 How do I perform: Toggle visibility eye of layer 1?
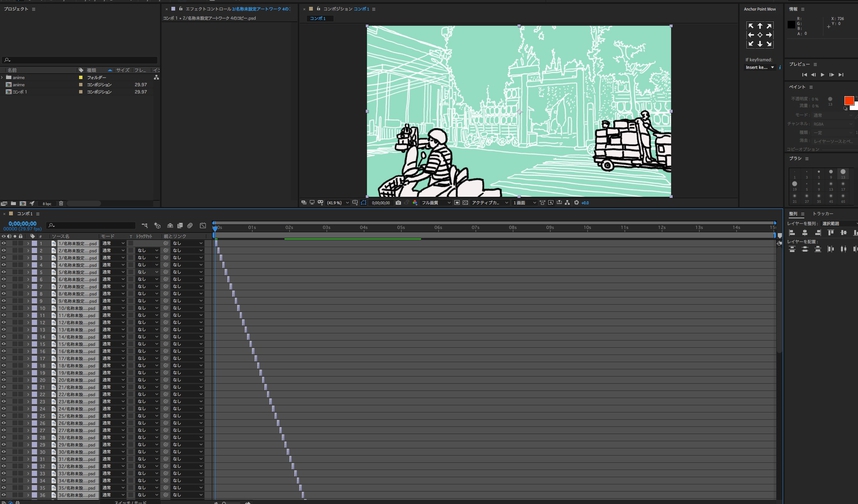click(x=3, y=243)
